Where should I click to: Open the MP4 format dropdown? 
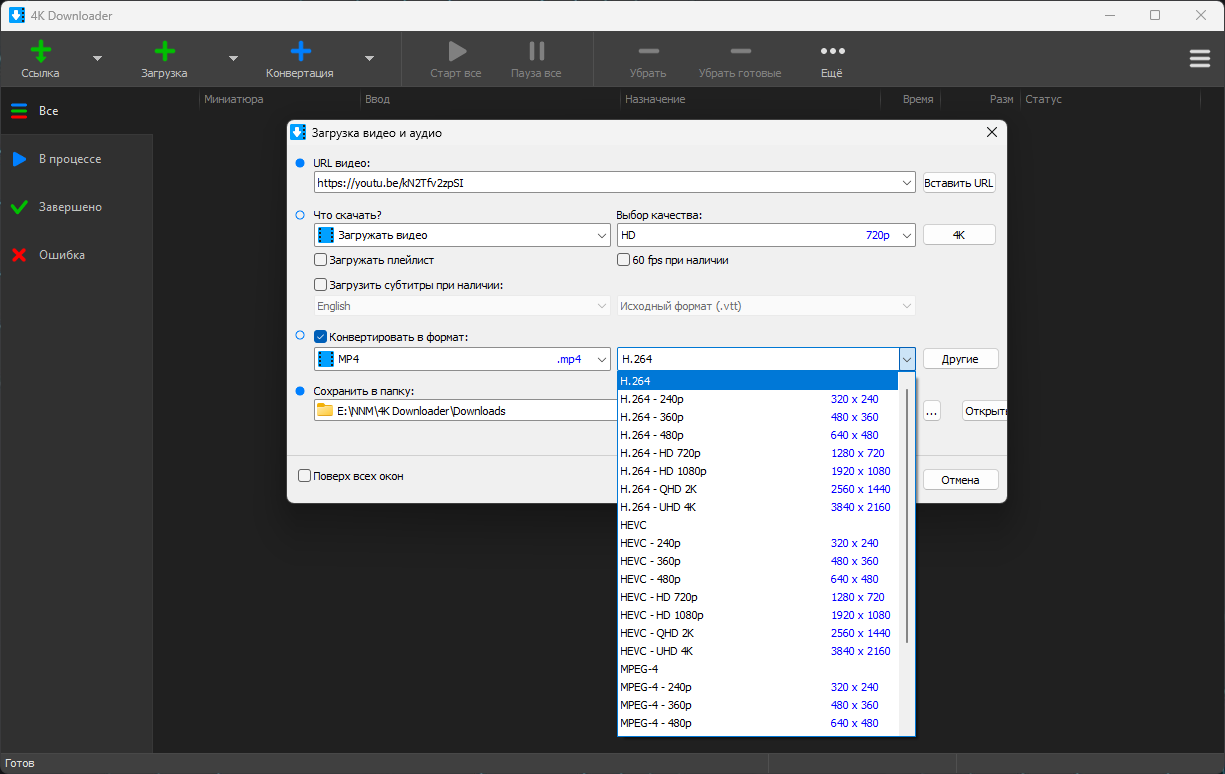462,359
